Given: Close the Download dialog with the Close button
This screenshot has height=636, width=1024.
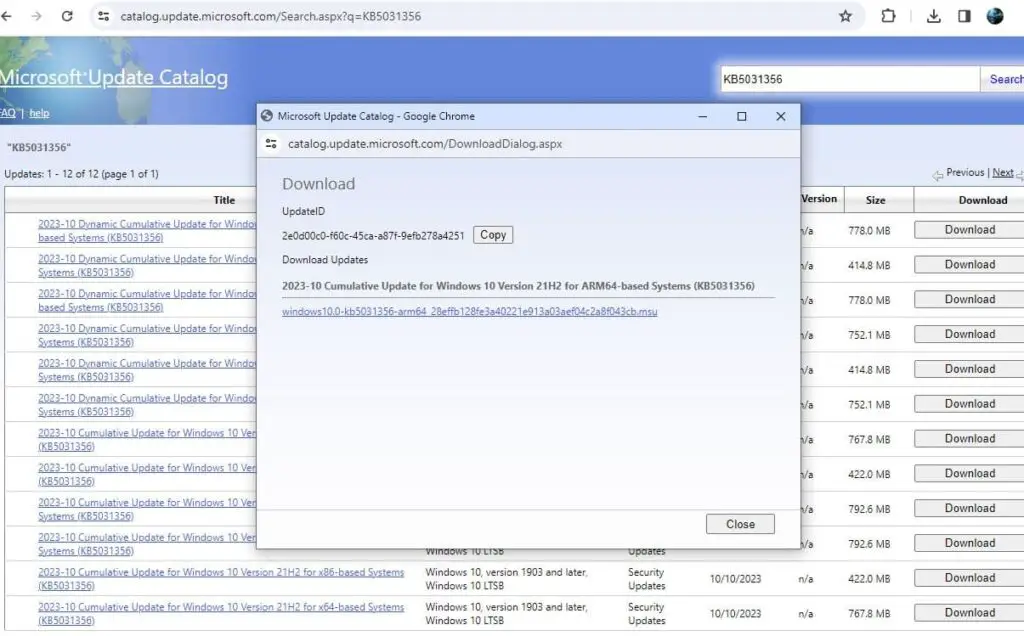Looking at the screenshot, I should [x=739, y=523].
